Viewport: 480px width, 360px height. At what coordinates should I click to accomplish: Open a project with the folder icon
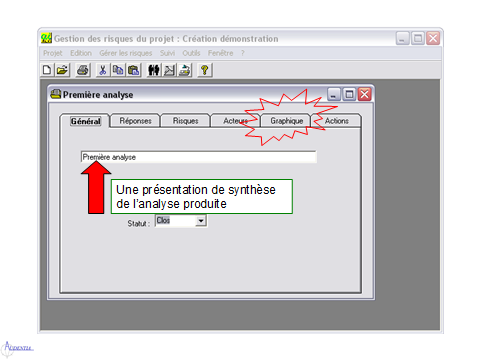62,70
